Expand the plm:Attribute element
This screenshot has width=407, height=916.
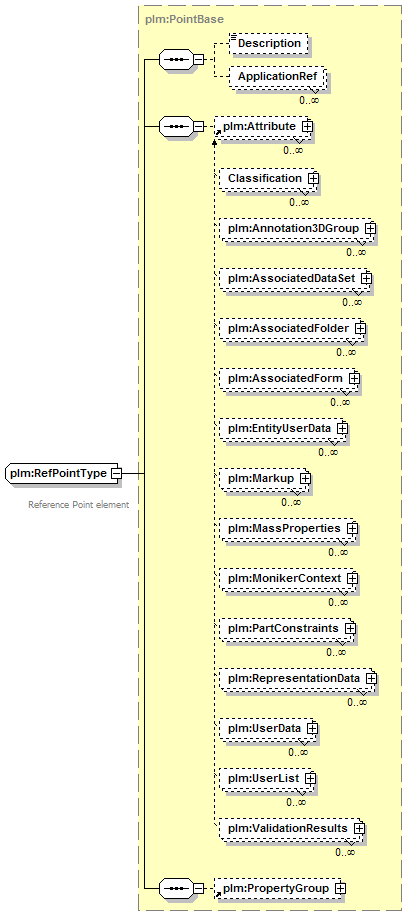[308, 126]
